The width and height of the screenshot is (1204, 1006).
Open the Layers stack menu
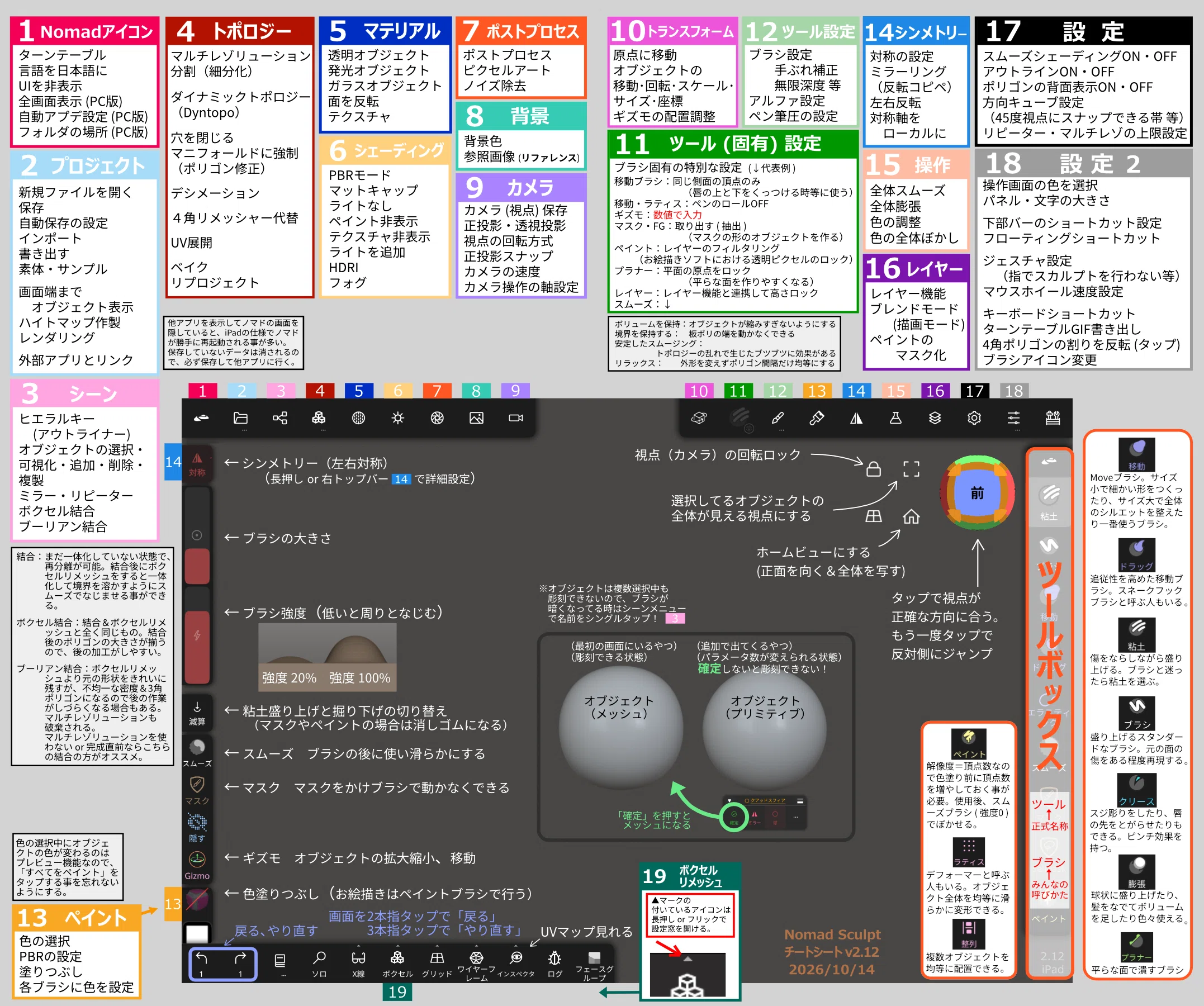pyautogui.click(x=935, y=418)
